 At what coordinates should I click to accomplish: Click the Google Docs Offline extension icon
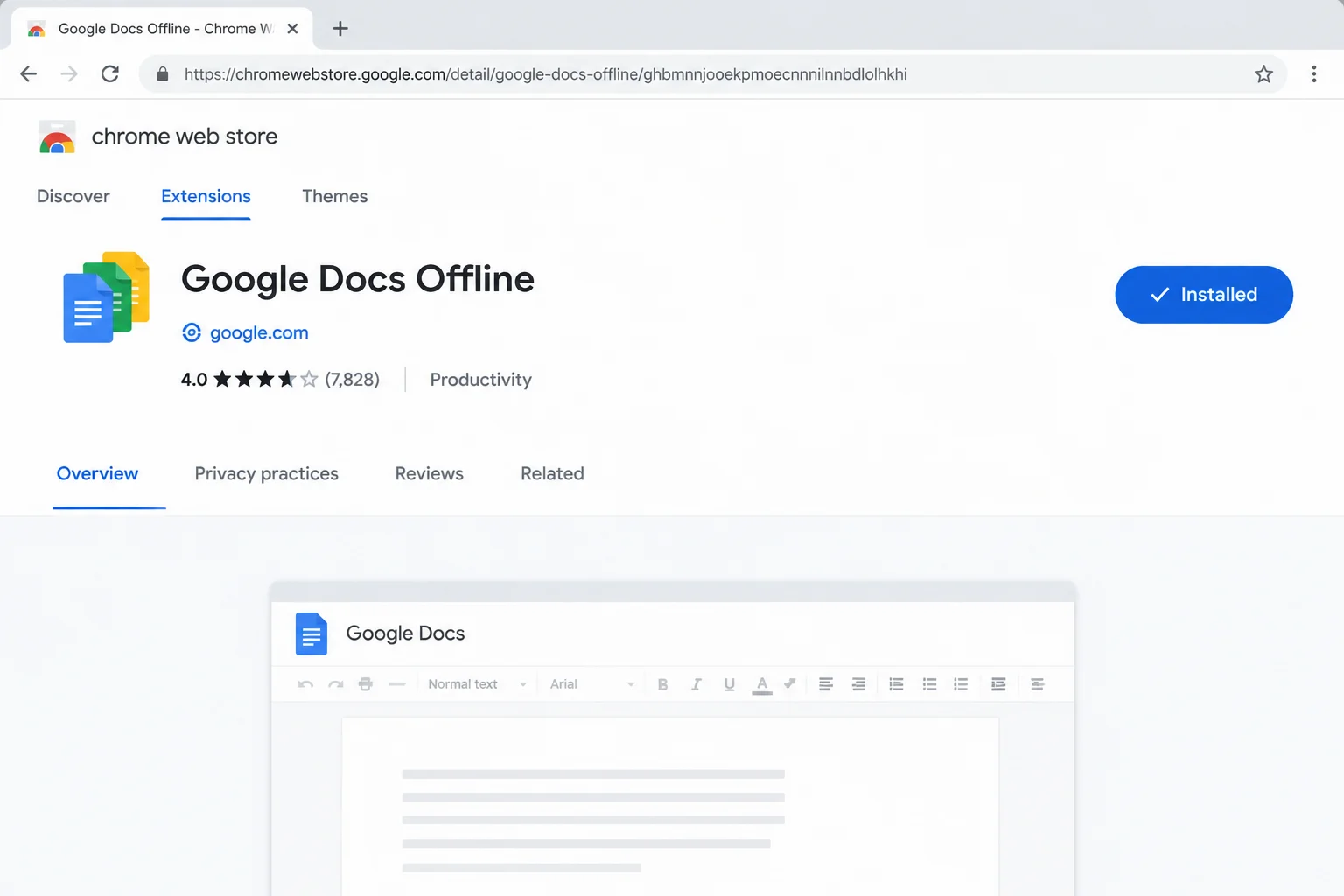click(106, 297)
